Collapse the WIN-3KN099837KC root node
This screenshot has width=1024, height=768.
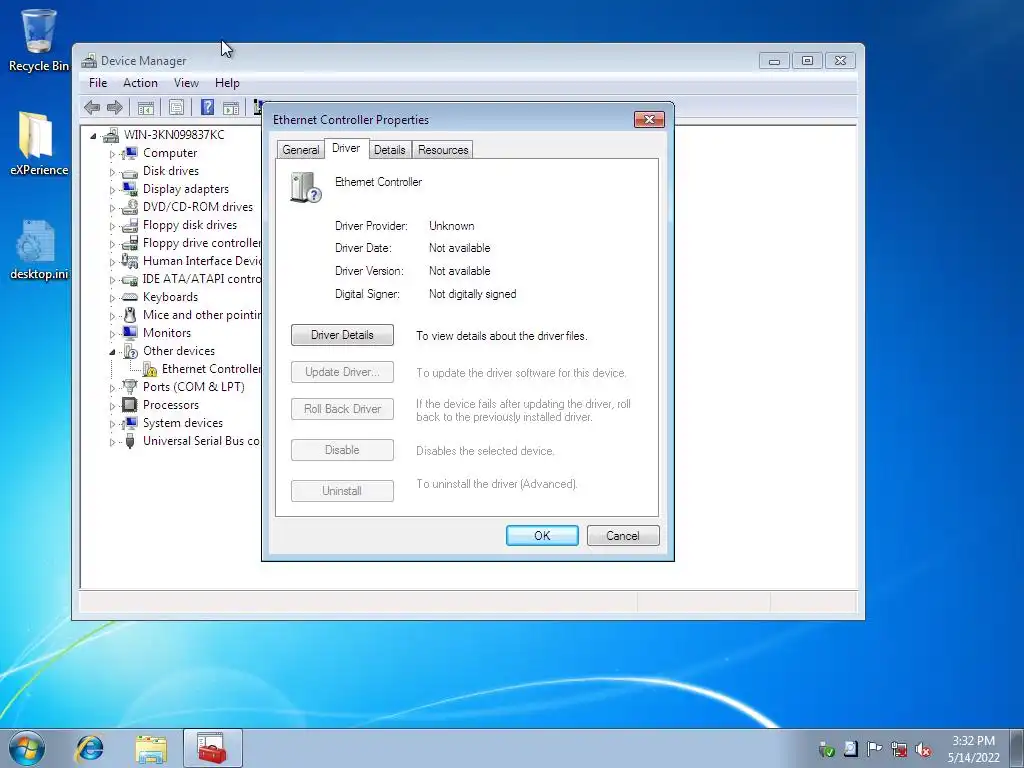93,136
